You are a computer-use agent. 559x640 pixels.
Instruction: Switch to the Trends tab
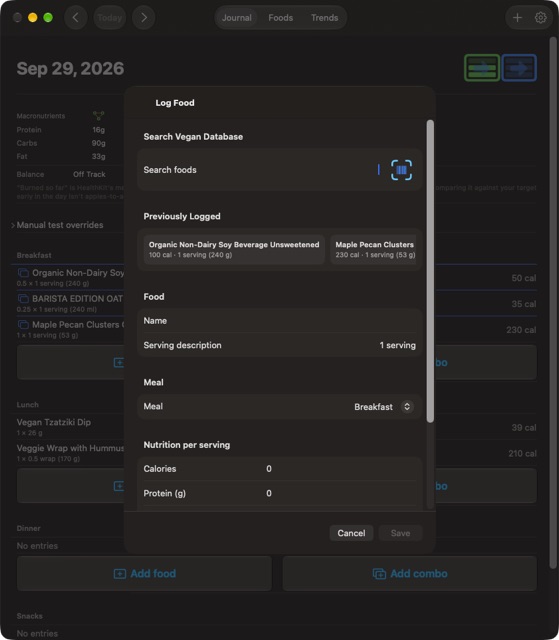pos(324,18)
